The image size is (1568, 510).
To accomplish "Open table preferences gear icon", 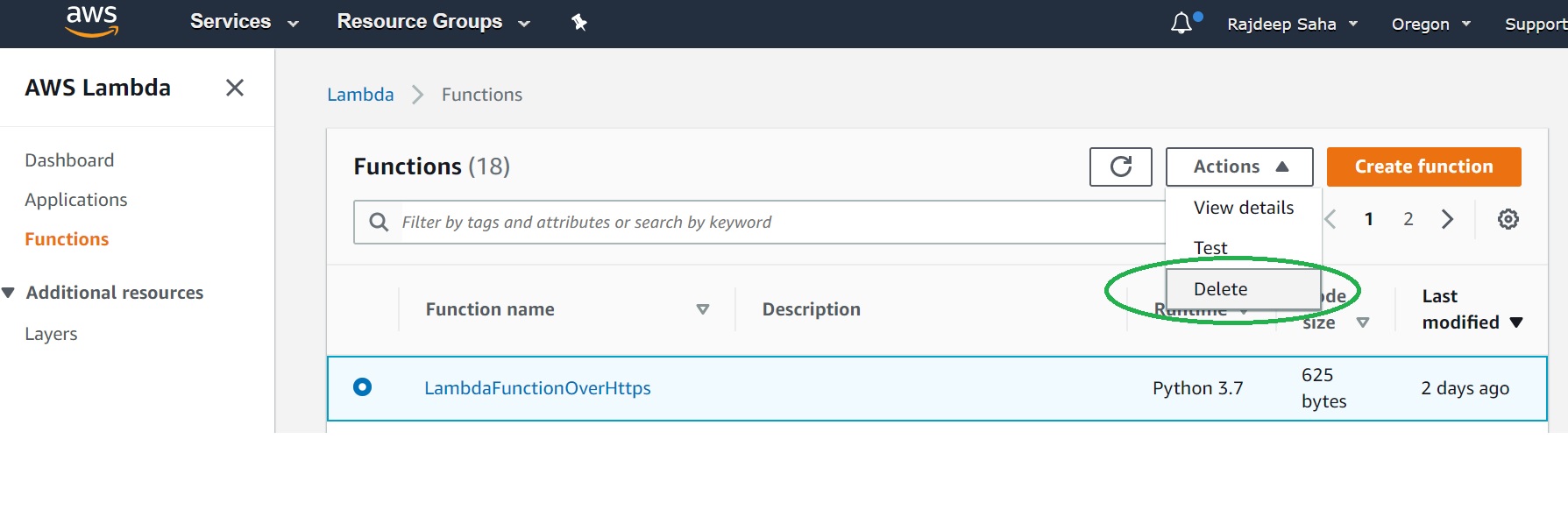I will click(x=1508, y=219).
